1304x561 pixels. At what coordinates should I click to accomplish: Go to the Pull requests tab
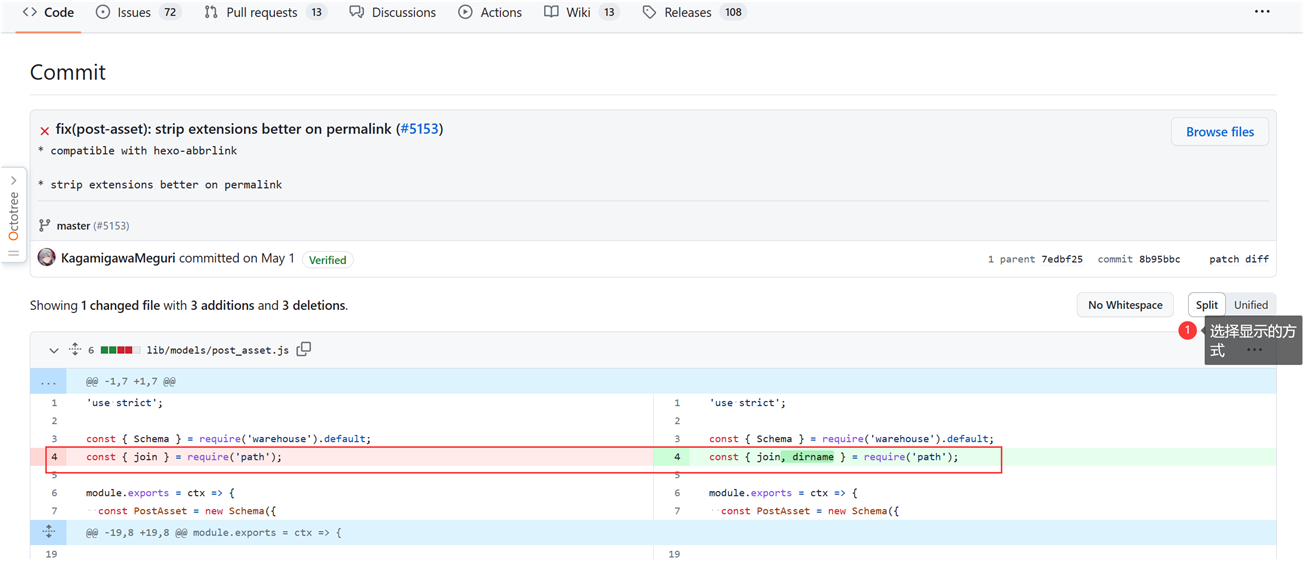tap(263, 12)
